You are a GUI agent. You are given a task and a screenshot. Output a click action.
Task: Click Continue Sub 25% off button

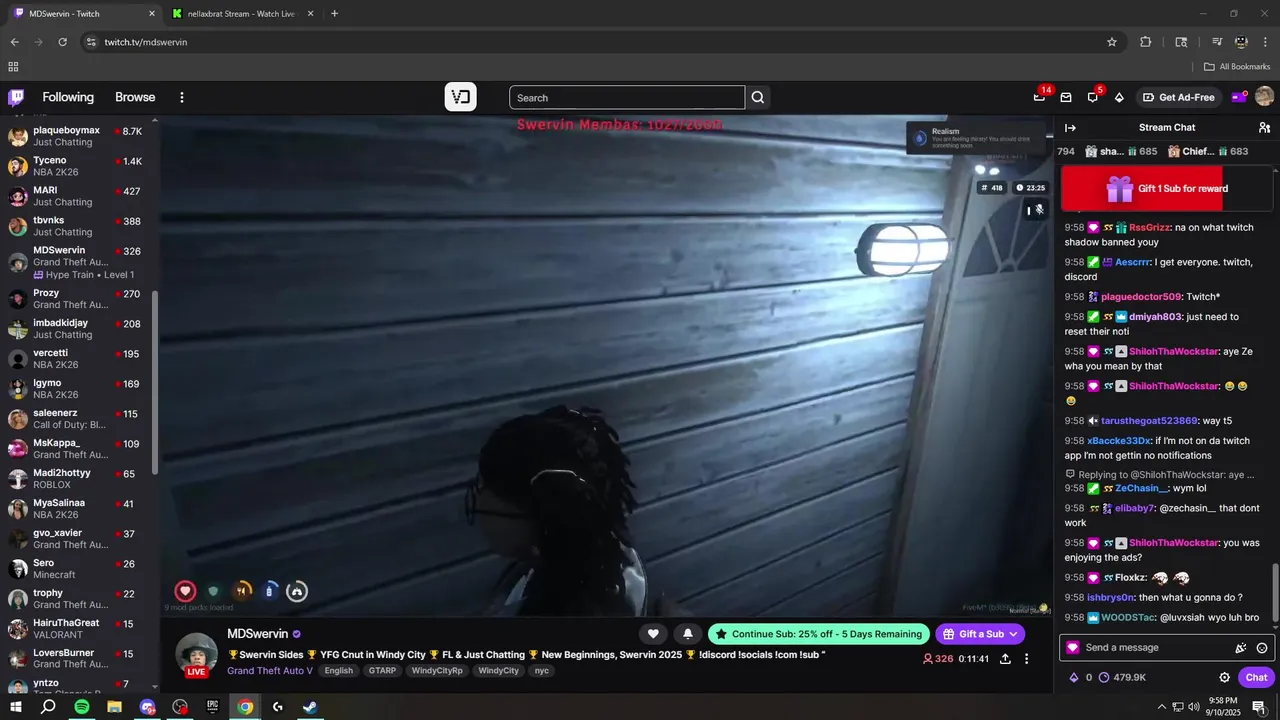tap(819, 634)
